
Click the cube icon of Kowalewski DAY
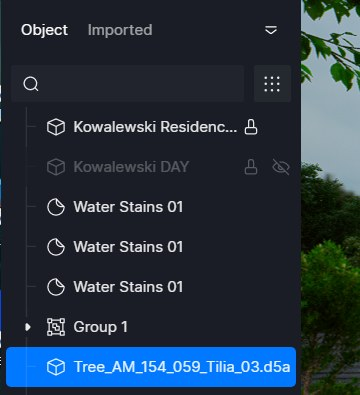(x=56, y=167)
